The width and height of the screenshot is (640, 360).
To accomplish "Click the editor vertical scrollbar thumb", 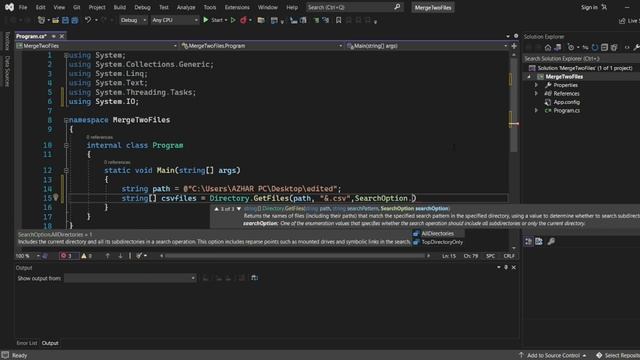I will [x=514, y=104].
